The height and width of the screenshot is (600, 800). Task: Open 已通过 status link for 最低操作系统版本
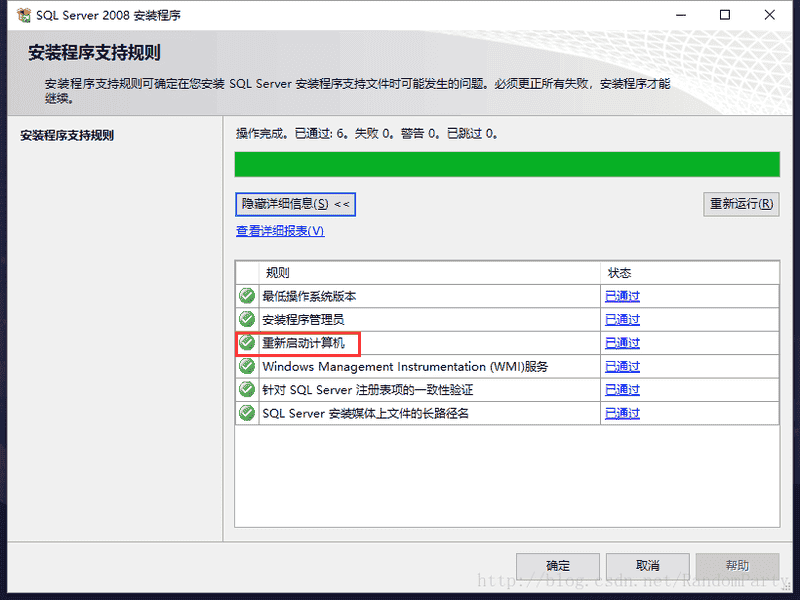(x=622, y=296)
